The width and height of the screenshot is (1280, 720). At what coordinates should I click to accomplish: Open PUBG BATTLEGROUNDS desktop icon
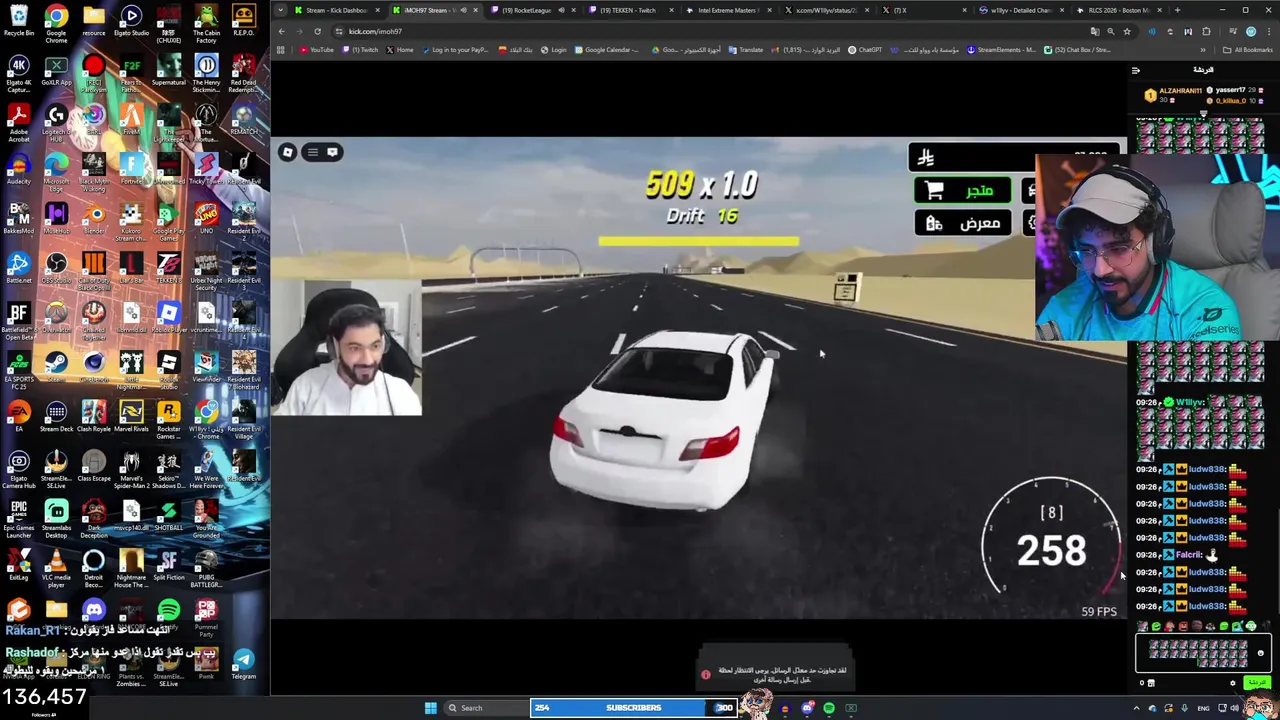point(206,568)
